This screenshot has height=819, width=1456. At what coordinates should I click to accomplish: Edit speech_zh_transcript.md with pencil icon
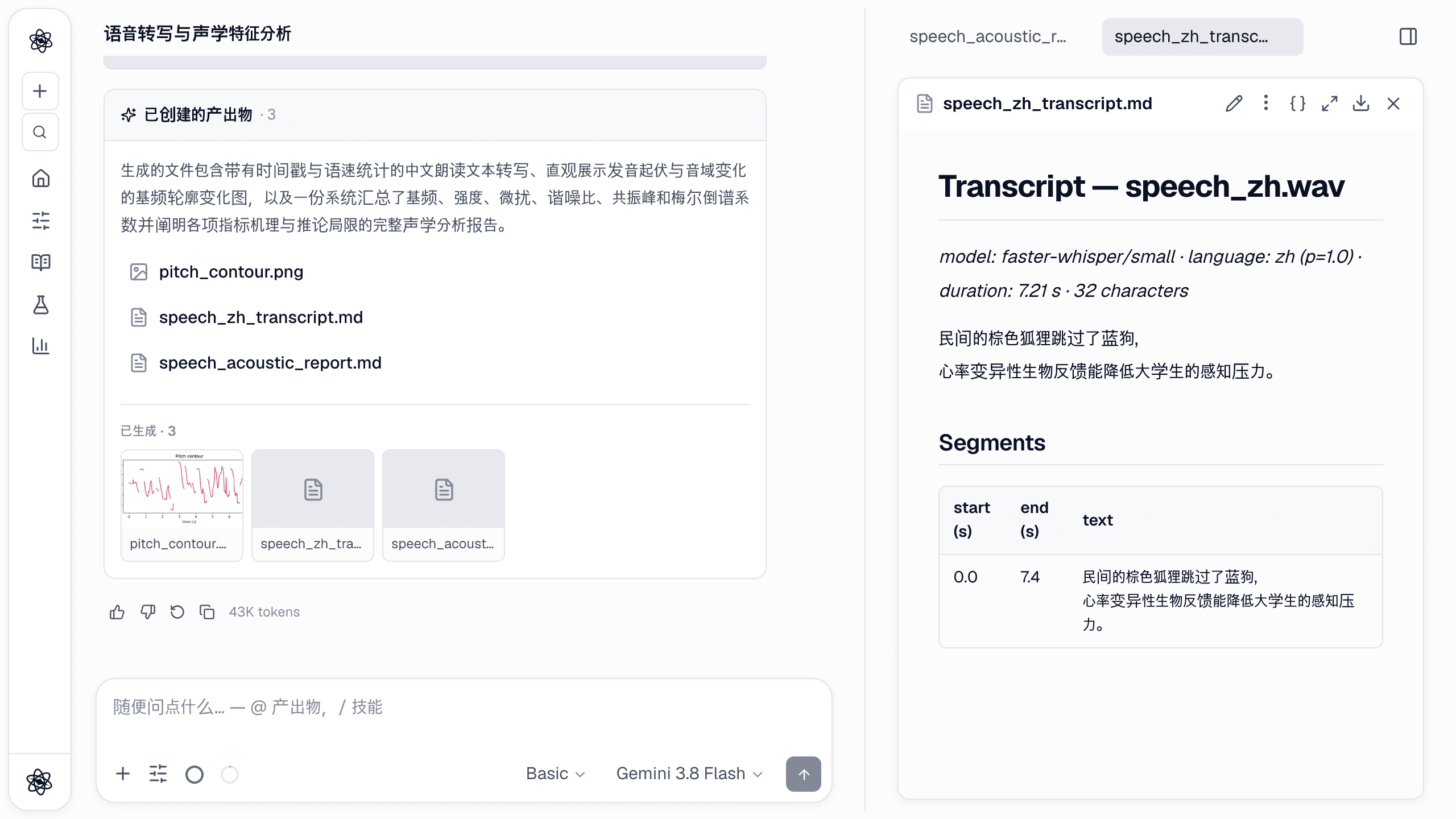pyautogui.click(x=1234, y=104)
